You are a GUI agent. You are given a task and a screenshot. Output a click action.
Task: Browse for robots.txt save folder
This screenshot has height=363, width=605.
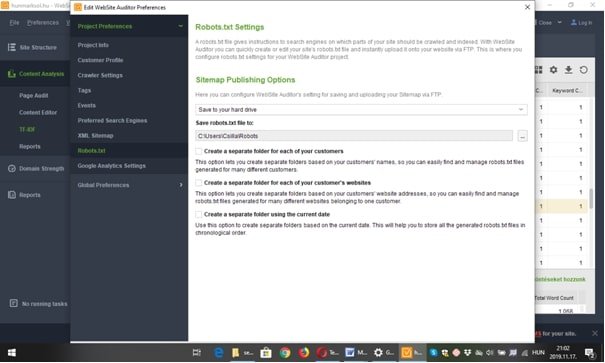(522, 136)
